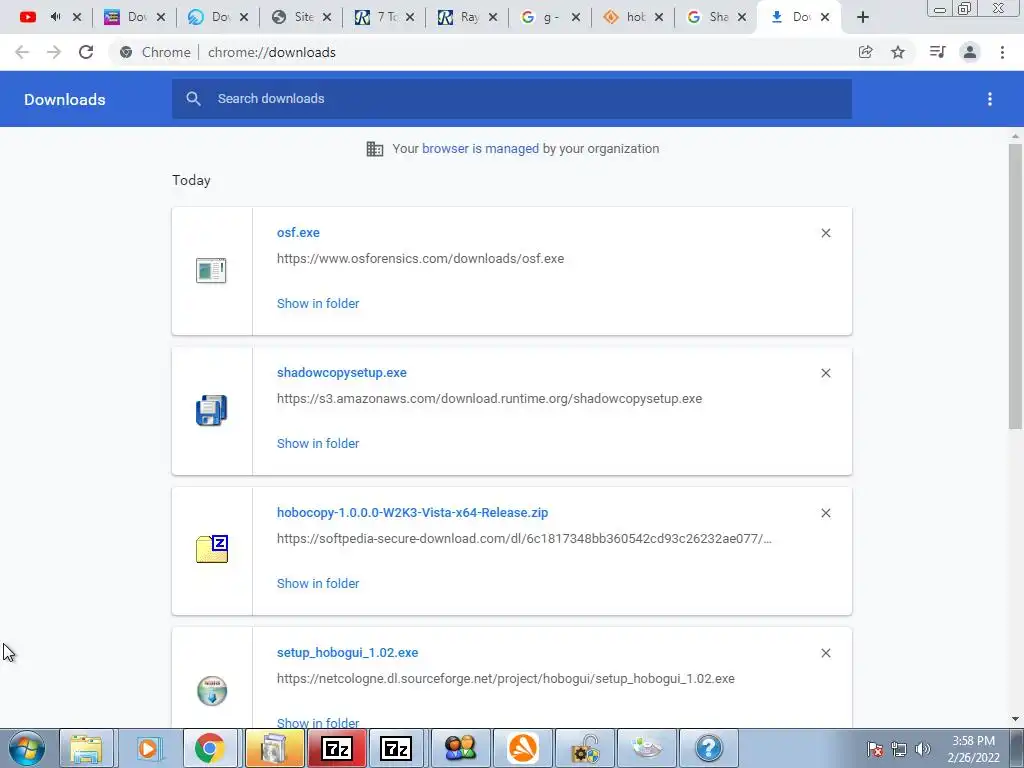This screenshot has height=768, width=1024.
Task: Open the two-users taskbar application
Action: point(461,748)
